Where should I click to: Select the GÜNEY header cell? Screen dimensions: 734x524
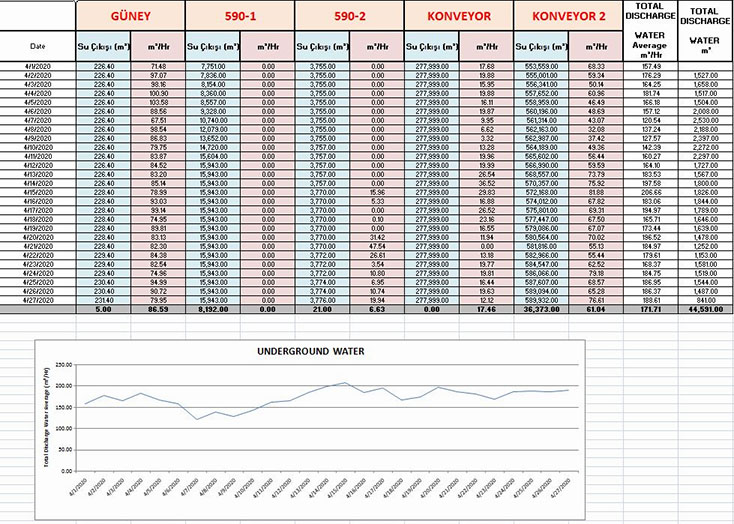pyautogui.click(x=130, y=16)
